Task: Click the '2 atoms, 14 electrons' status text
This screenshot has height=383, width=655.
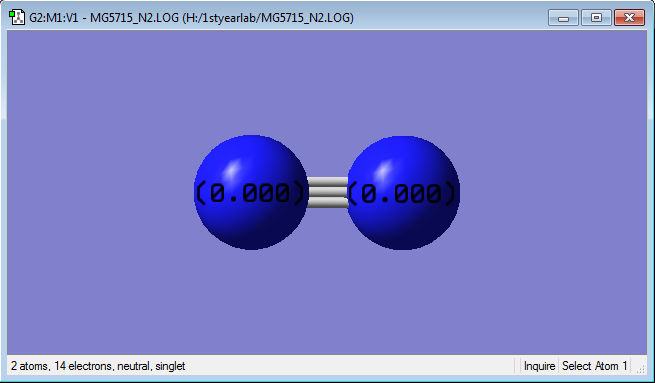Action: pyautogui.click(x=98, y=366)
